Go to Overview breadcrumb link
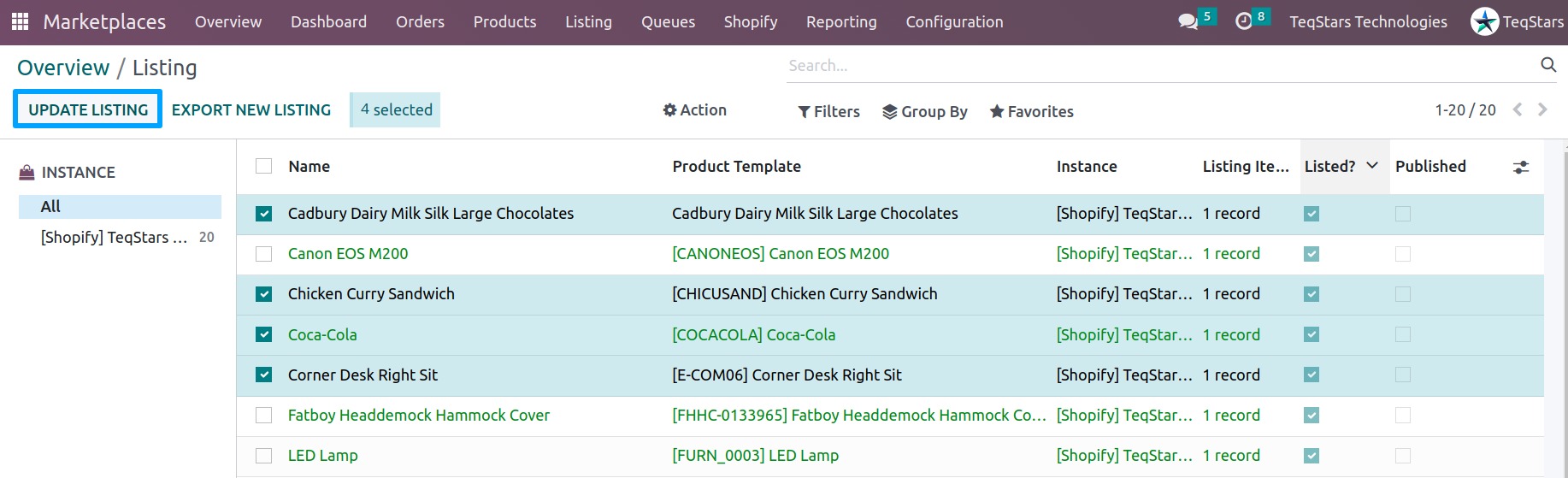The width and height of the screenshot is (1568, 478). (x=63, y=68)
